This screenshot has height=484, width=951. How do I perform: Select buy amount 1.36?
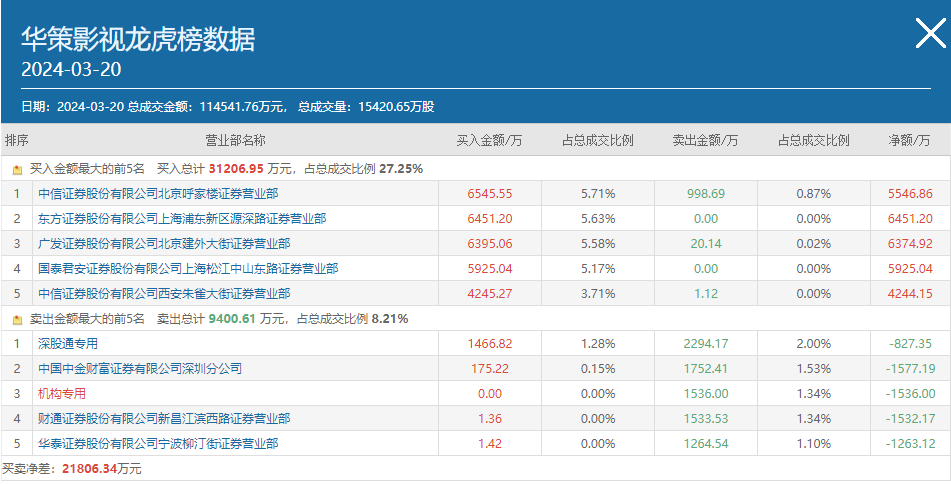490,419
